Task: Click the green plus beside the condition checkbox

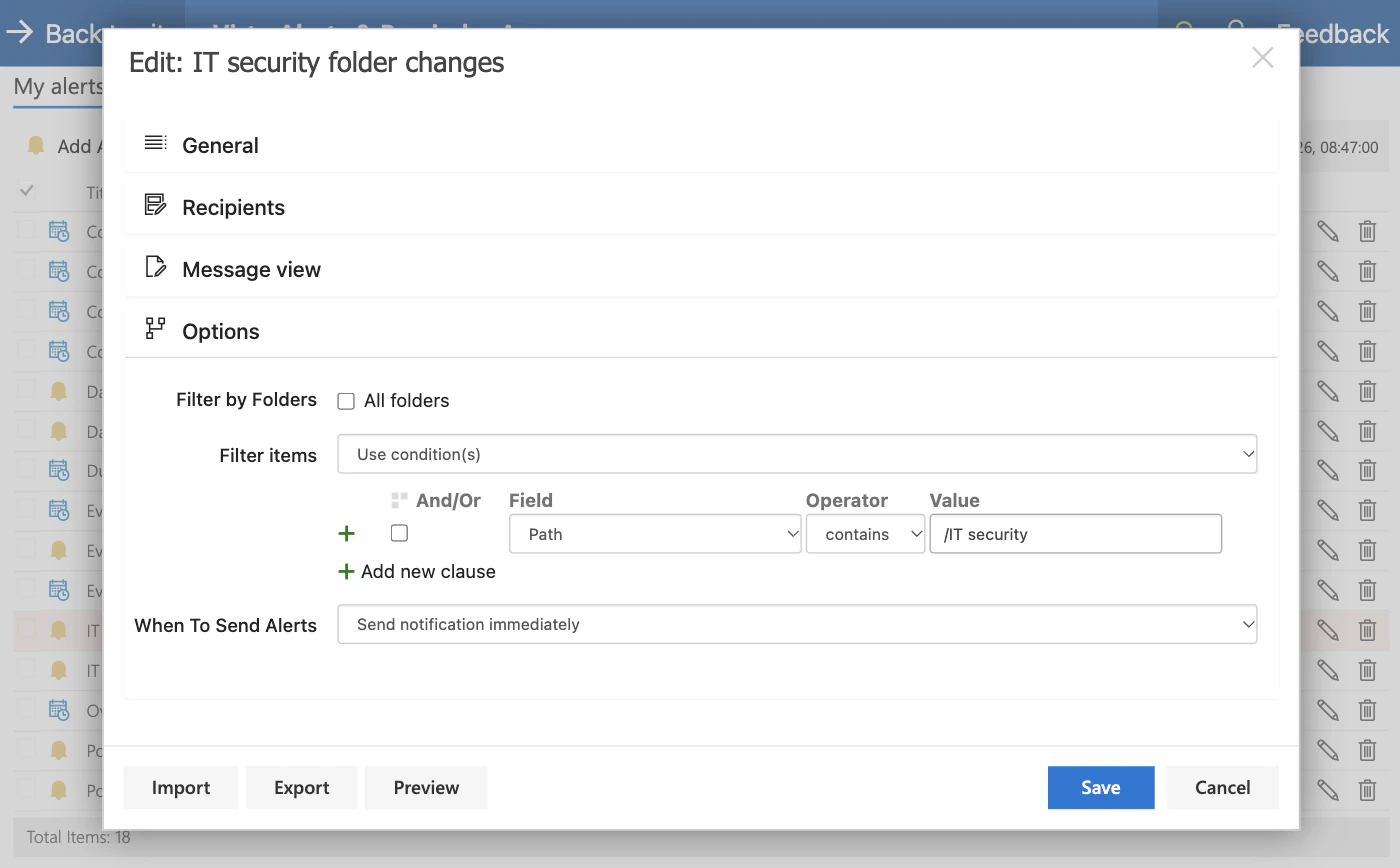Action: pos(346,534)
